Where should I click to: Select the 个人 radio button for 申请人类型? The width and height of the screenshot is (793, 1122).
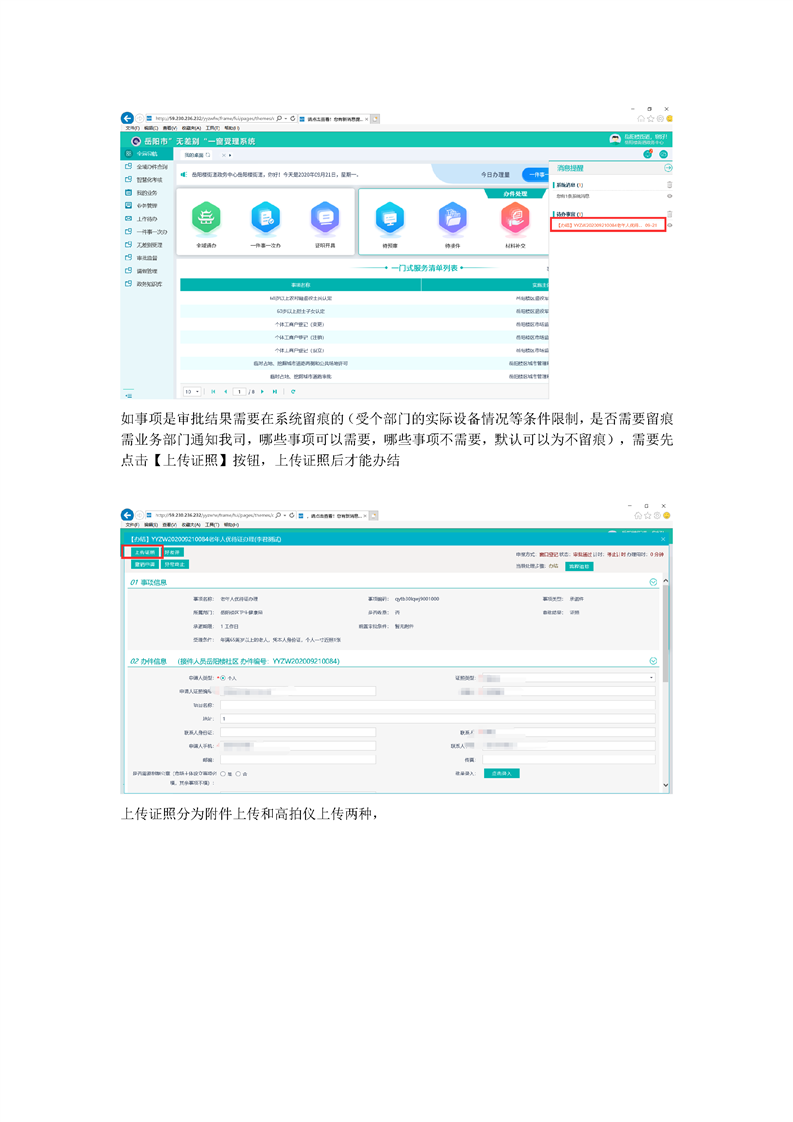click(x=221, y=678)
